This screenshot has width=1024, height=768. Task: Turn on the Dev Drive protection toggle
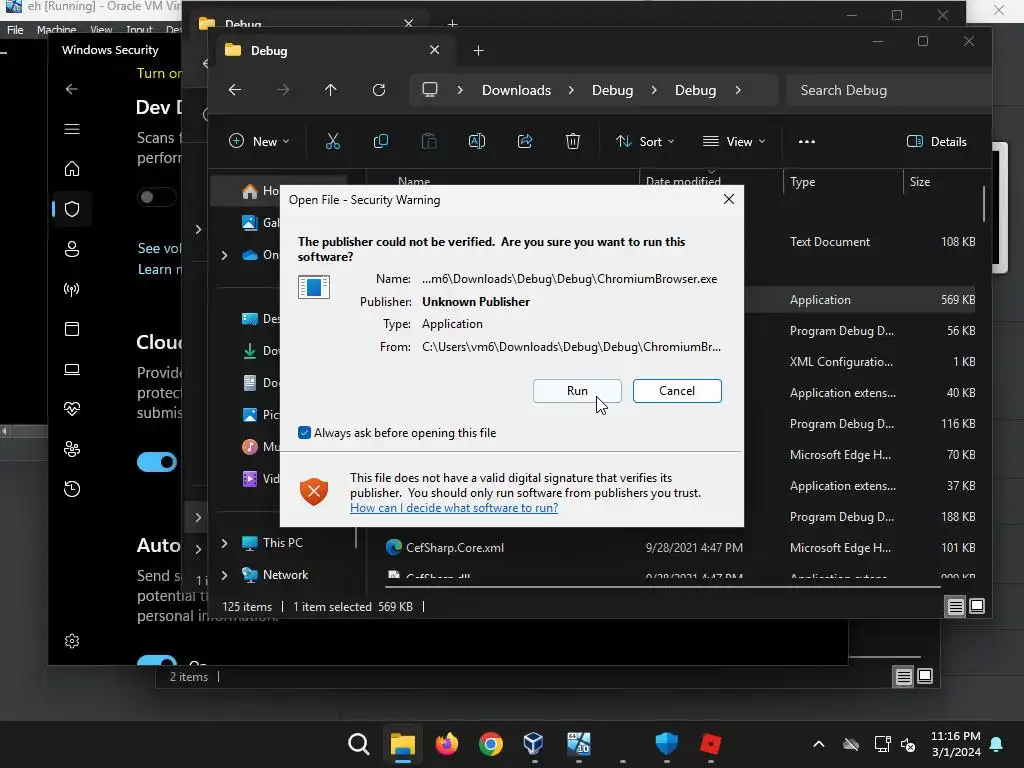(x=156, y=197)
